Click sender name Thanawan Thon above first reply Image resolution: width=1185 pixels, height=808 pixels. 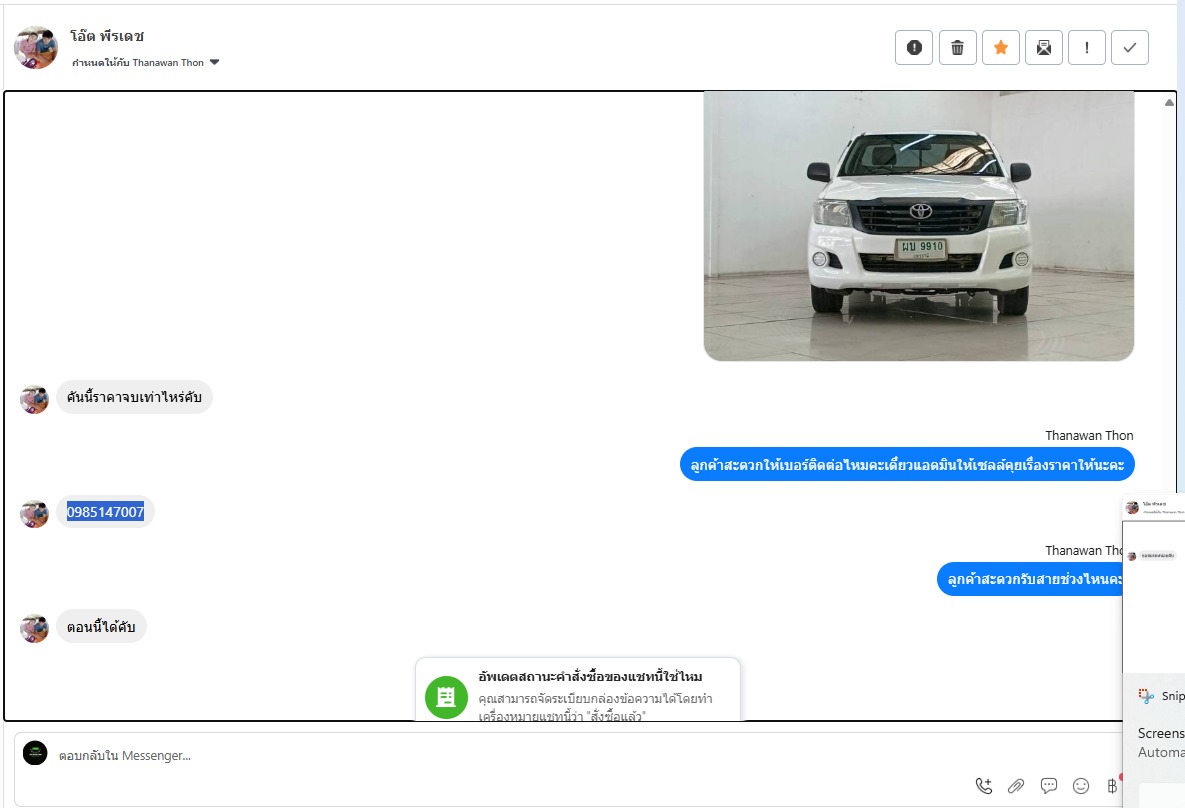pos(1089,435)
